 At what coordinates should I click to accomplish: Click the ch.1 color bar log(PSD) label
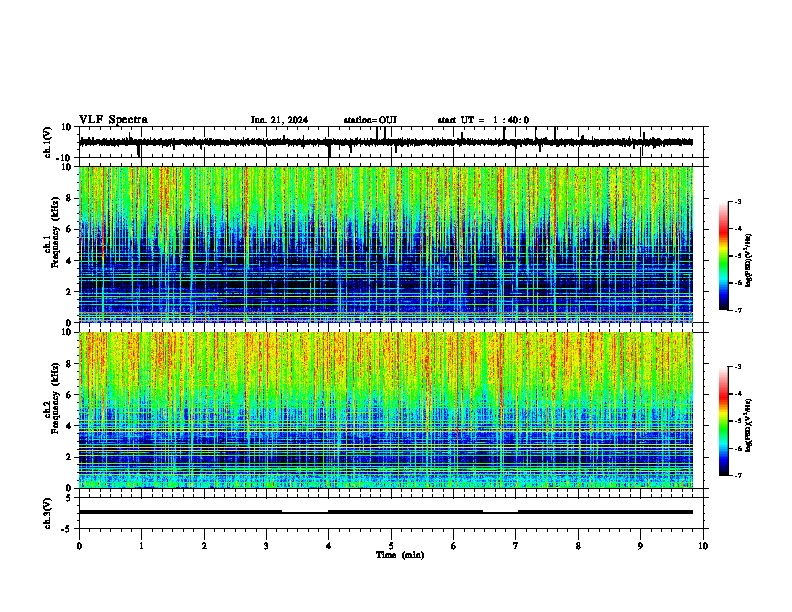748,261
